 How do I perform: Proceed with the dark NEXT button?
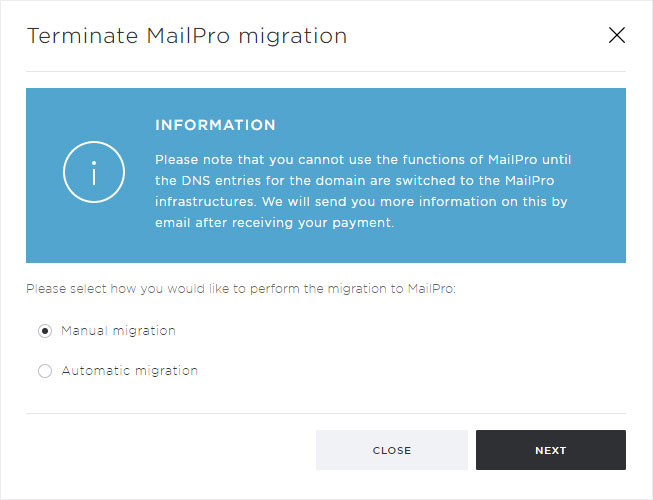point(551,450)
